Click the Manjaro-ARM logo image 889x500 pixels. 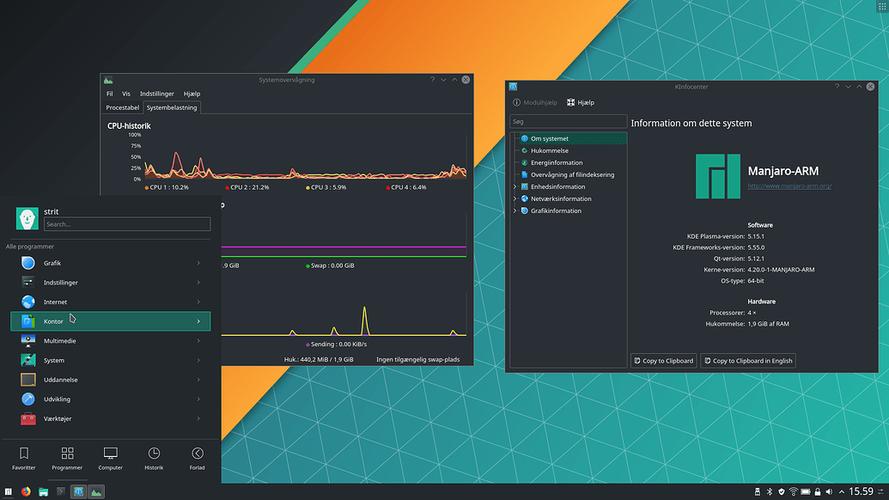(x=718, y=176)
